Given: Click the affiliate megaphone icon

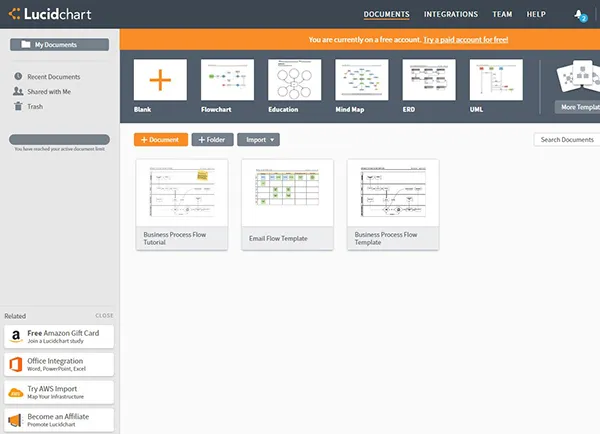Looking at the screenshot, I should [15, 420].
